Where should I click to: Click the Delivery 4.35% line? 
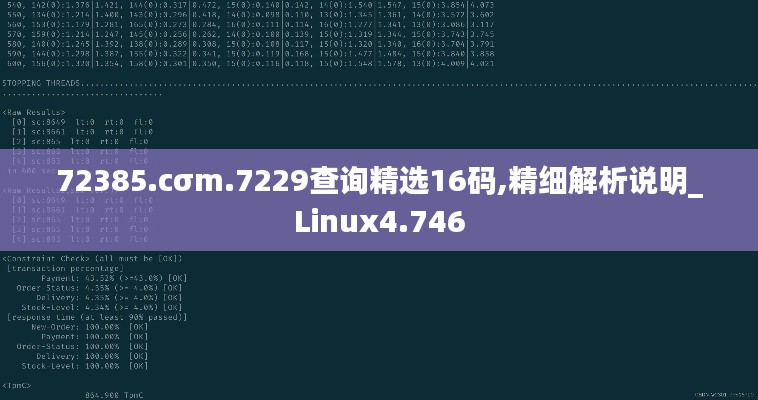pyautogui.click(x=109, y=297)
